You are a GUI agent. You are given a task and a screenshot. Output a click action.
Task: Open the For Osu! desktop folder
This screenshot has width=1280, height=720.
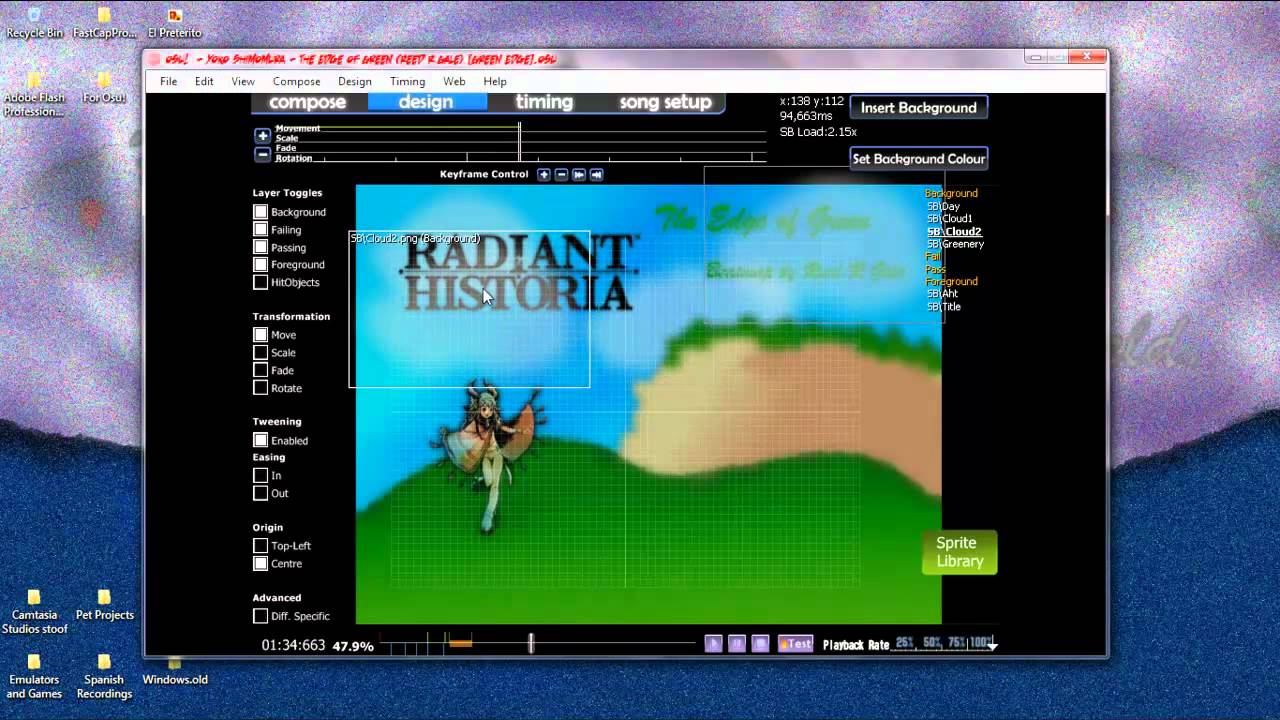104,88
